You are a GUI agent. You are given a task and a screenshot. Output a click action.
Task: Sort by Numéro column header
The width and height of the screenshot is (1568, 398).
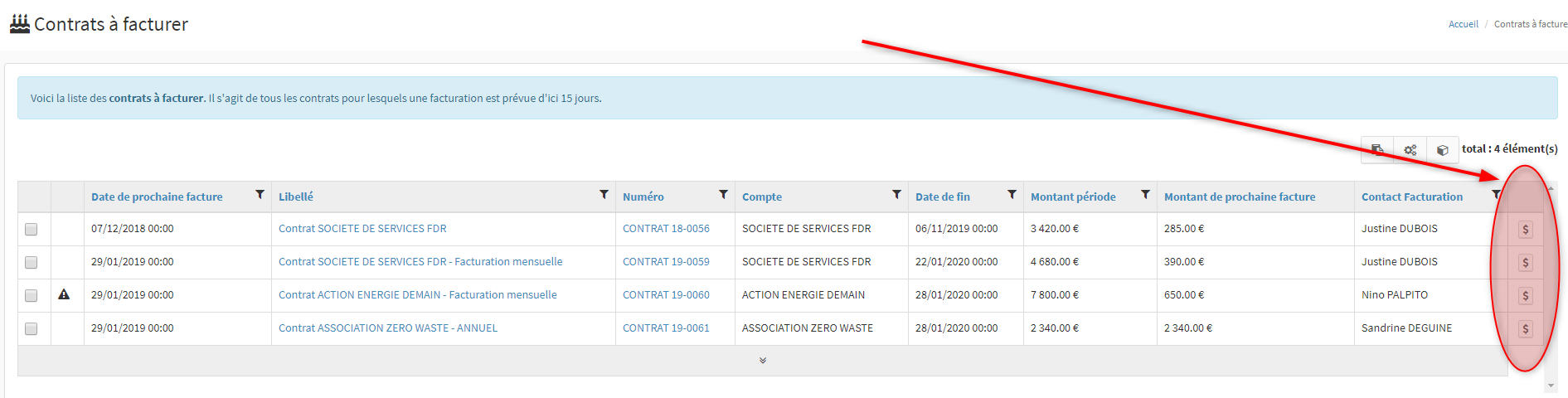coord(643,197)
